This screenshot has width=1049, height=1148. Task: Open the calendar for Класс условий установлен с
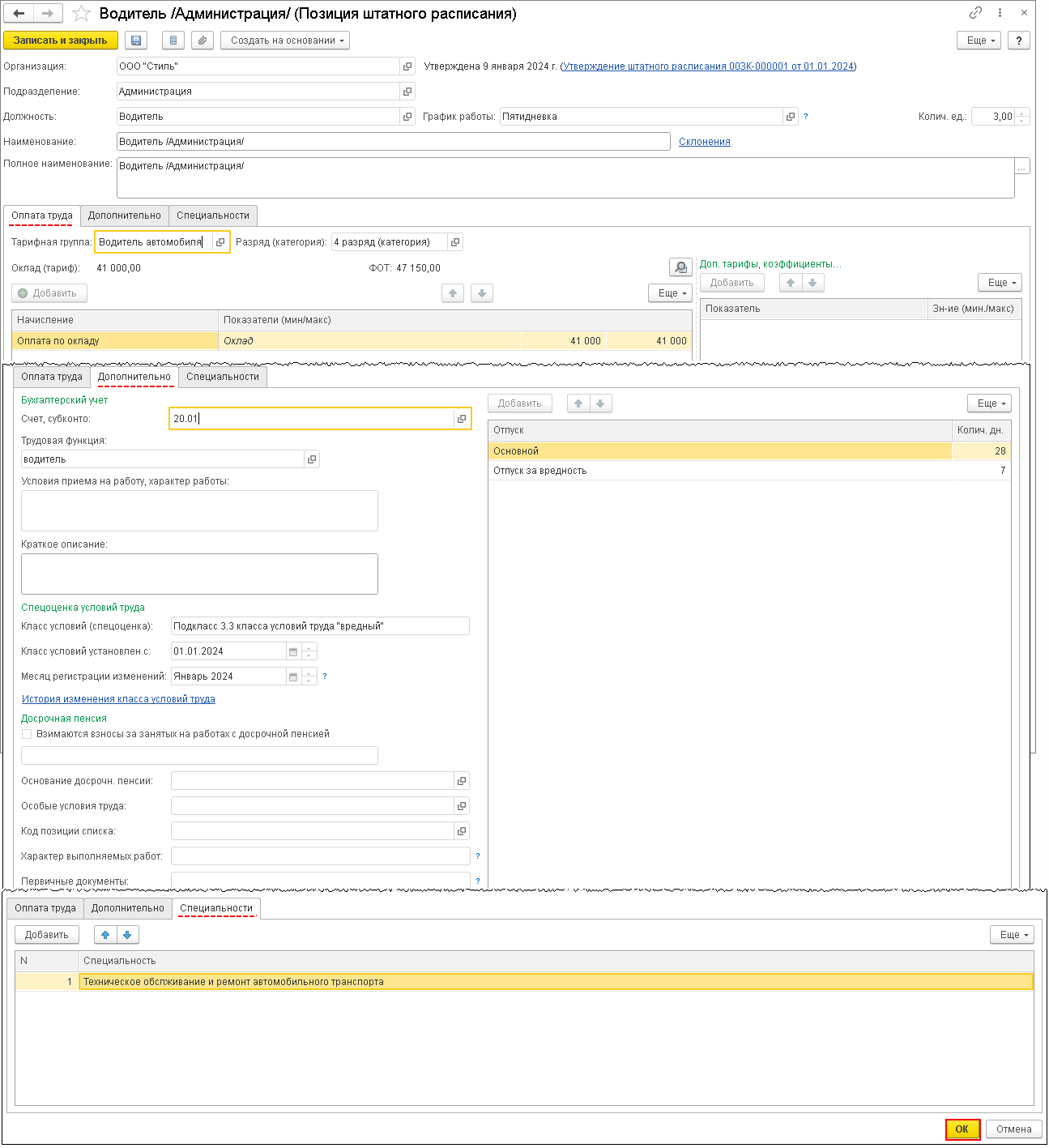point(293,651)
